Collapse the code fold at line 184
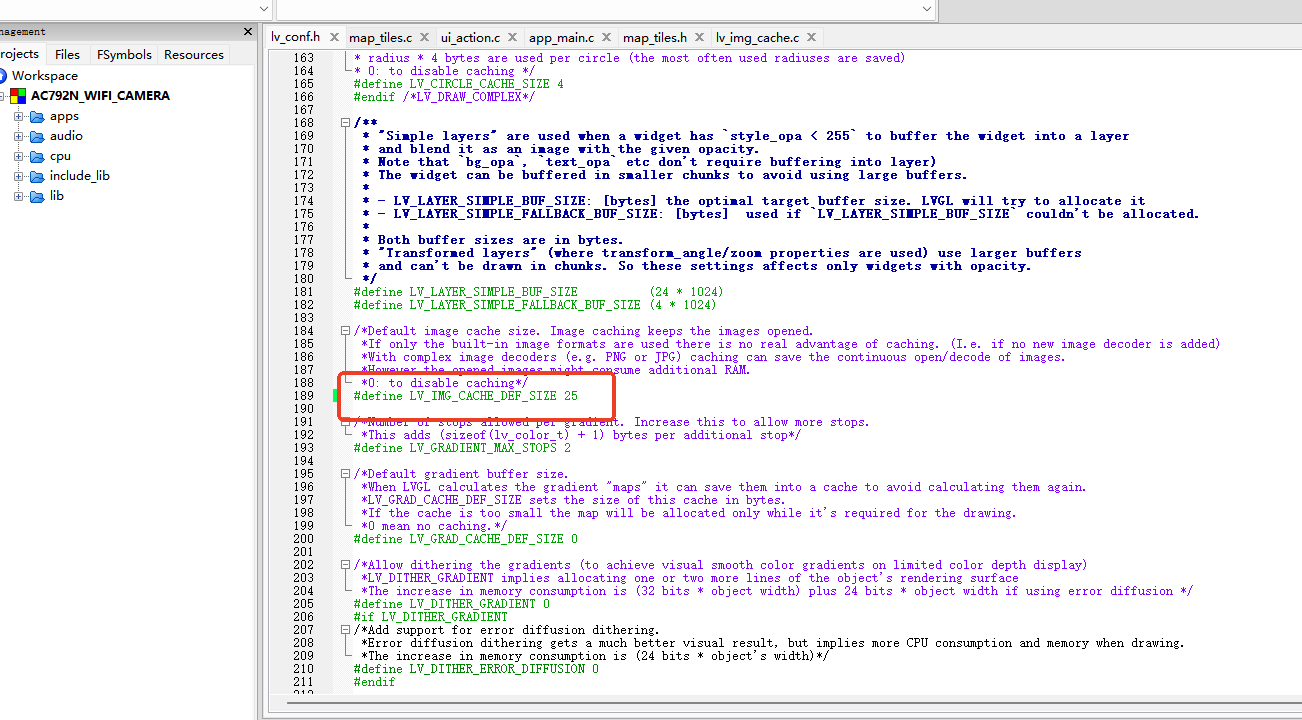 (345, 331)
